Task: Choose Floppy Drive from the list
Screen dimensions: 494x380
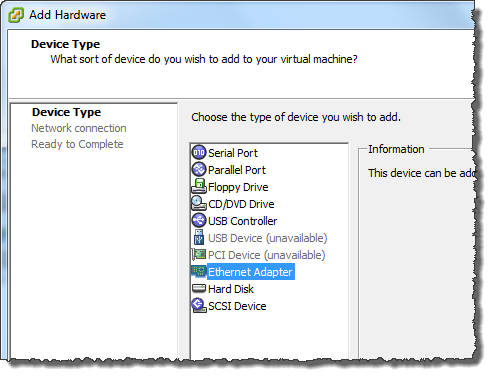Action: (x=238, y=187)
